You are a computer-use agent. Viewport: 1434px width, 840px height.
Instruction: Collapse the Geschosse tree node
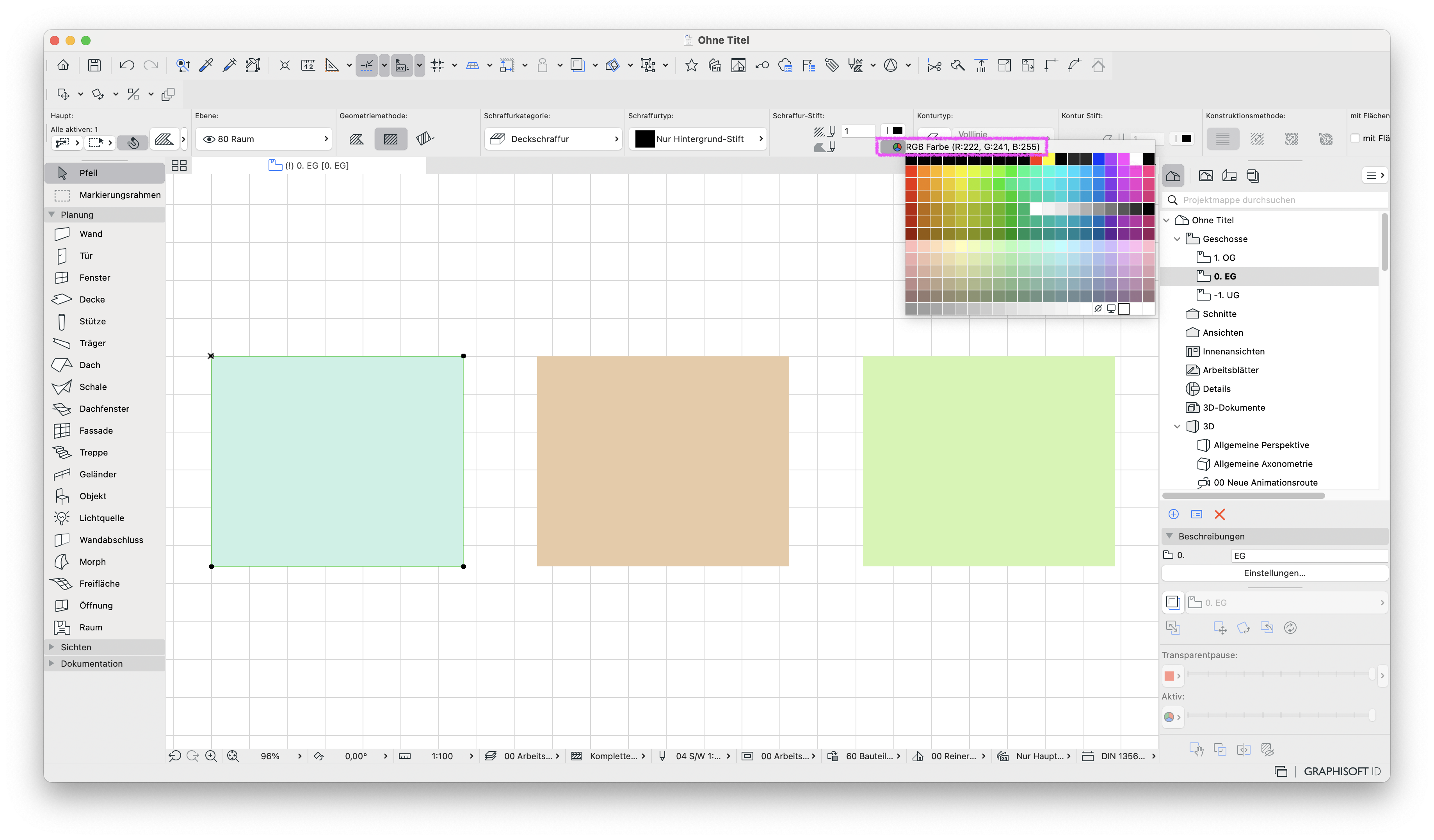[x=1177, y=239]
